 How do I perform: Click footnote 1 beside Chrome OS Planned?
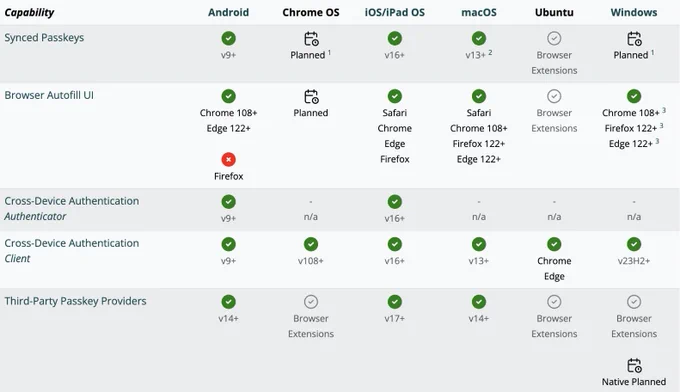[x=329, y=52]
